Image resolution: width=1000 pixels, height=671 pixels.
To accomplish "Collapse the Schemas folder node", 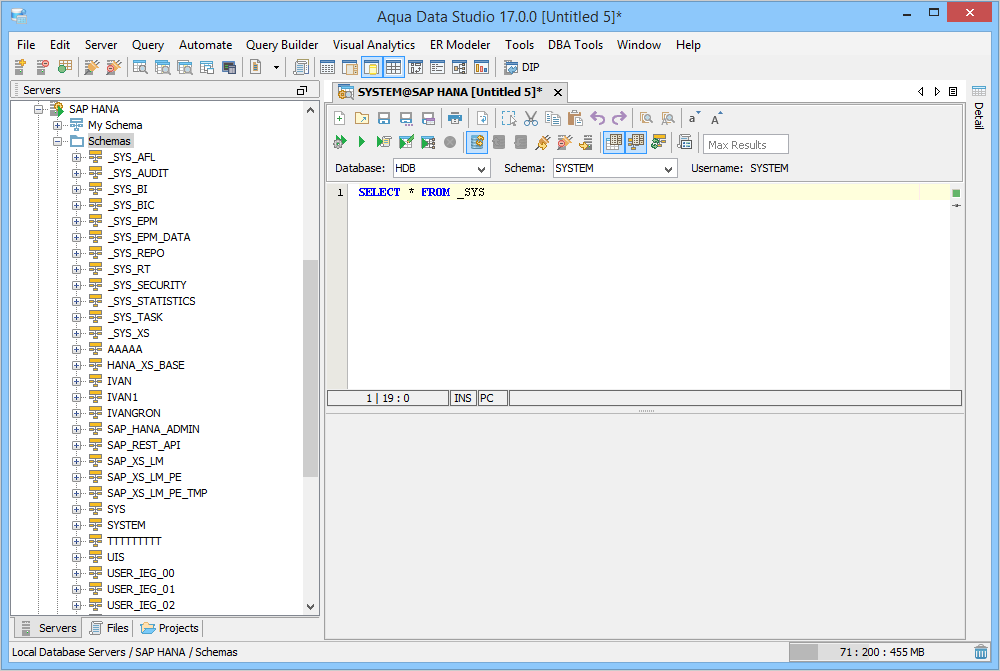I will click(57, 141).
